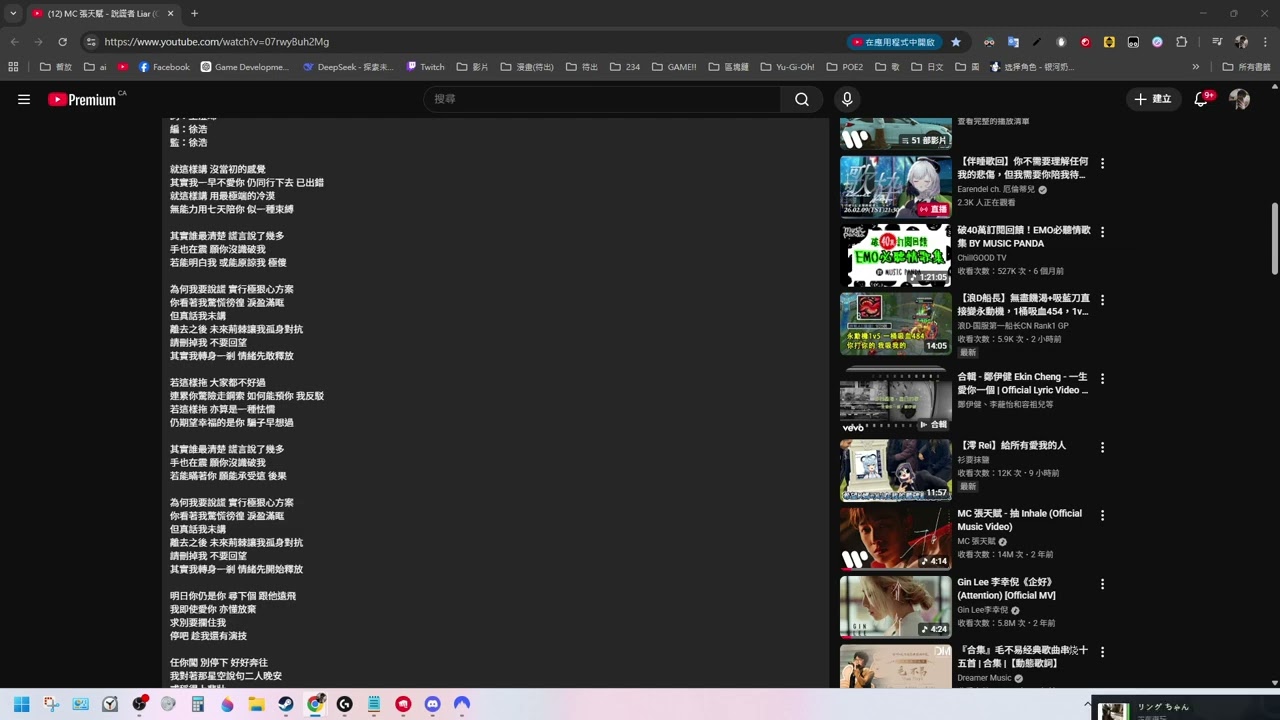The height and width of the screenshot is (720, 1280).
Task: Click 在應用程式中開啟 open in app button
Action: [x=893, y=42]
